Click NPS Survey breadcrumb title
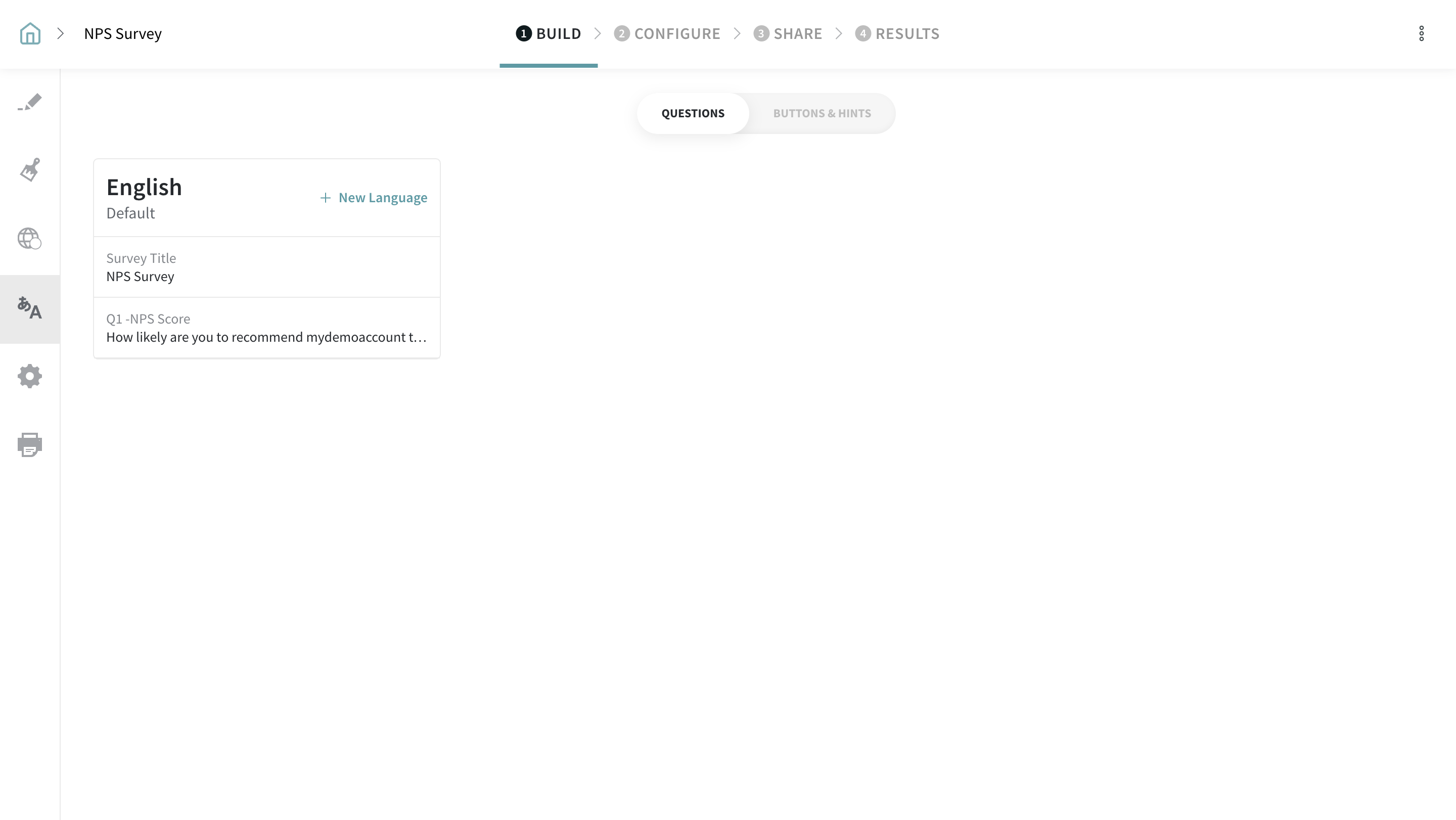This screenshot has height=820, width=1456. (x=123, y=33)
